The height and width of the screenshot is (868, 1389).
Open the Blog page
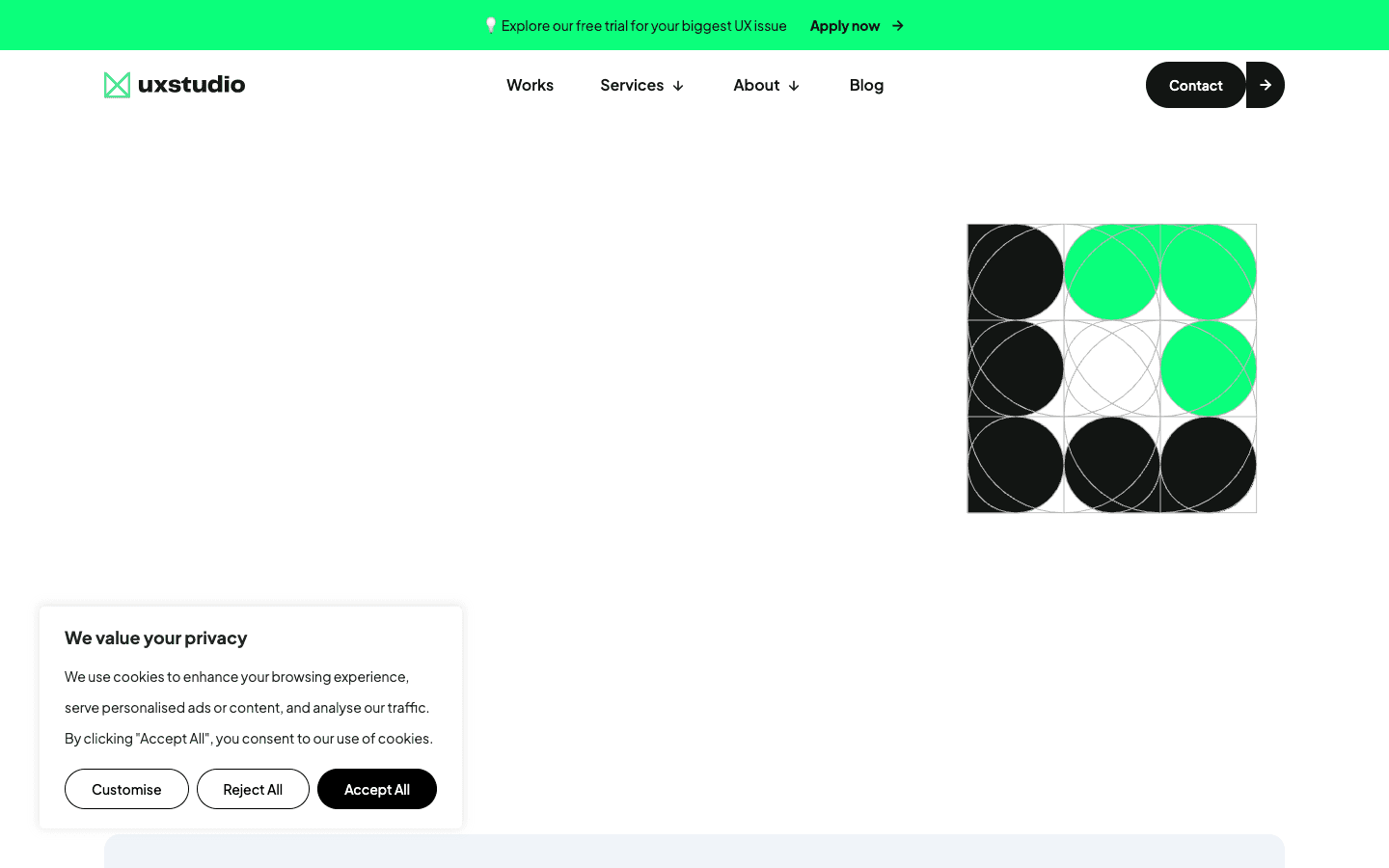coord(866,85)
